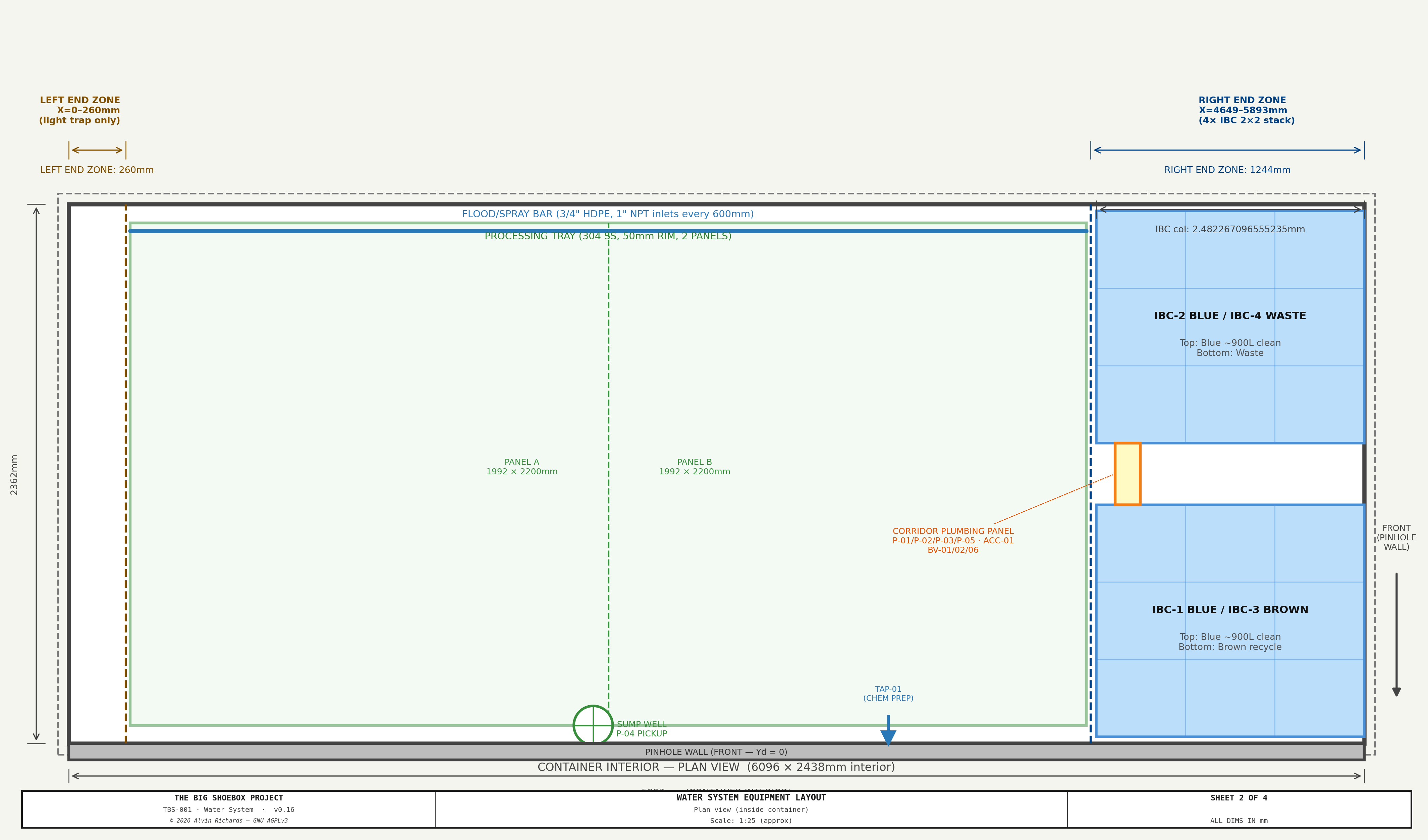Click 'Bottom: Brown recycle' text
This screenshot has width=1428, height=840.
1230,647
